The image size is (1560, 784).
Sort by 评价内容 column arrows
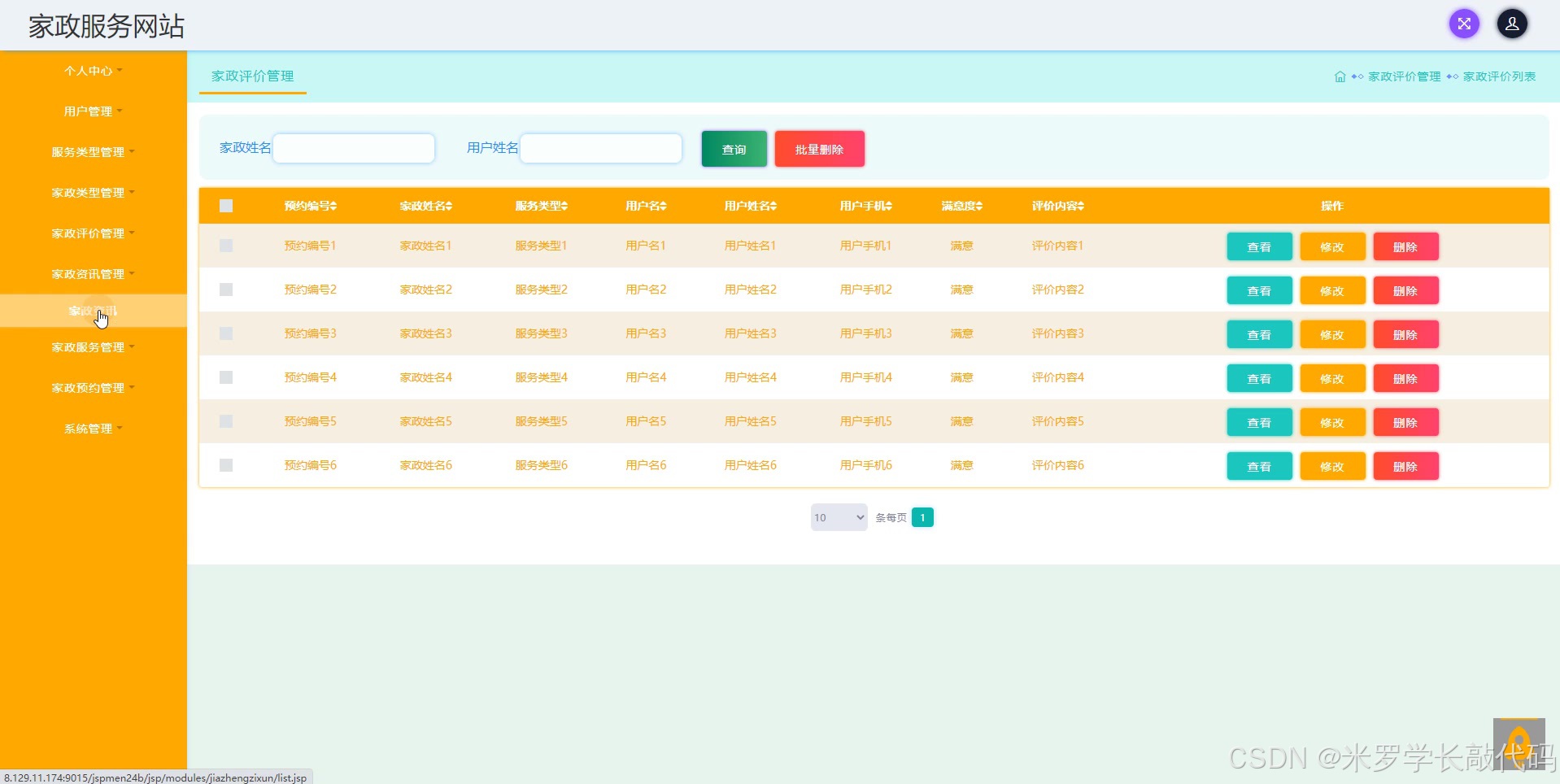click(x=1081, y=207)
